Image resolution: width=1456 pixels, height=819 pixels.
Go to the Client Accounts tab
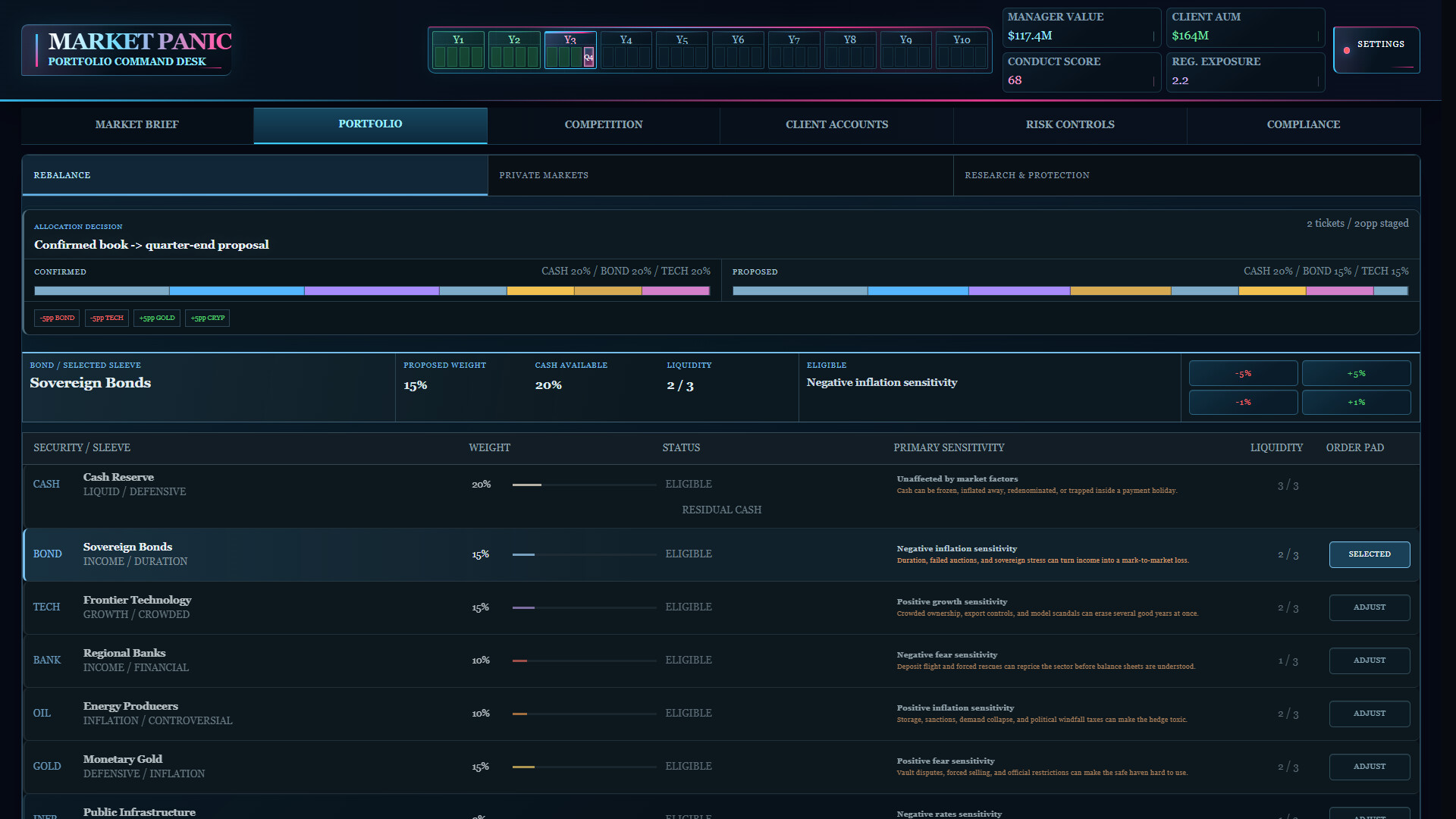pyautogui.click(x=836, y=125)
